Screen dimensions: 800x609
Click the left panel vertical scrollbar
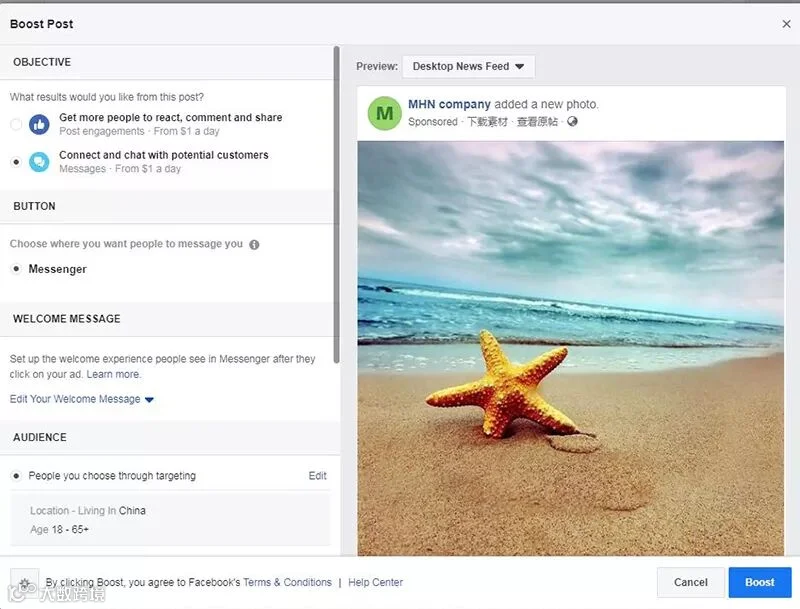point(336,205)
